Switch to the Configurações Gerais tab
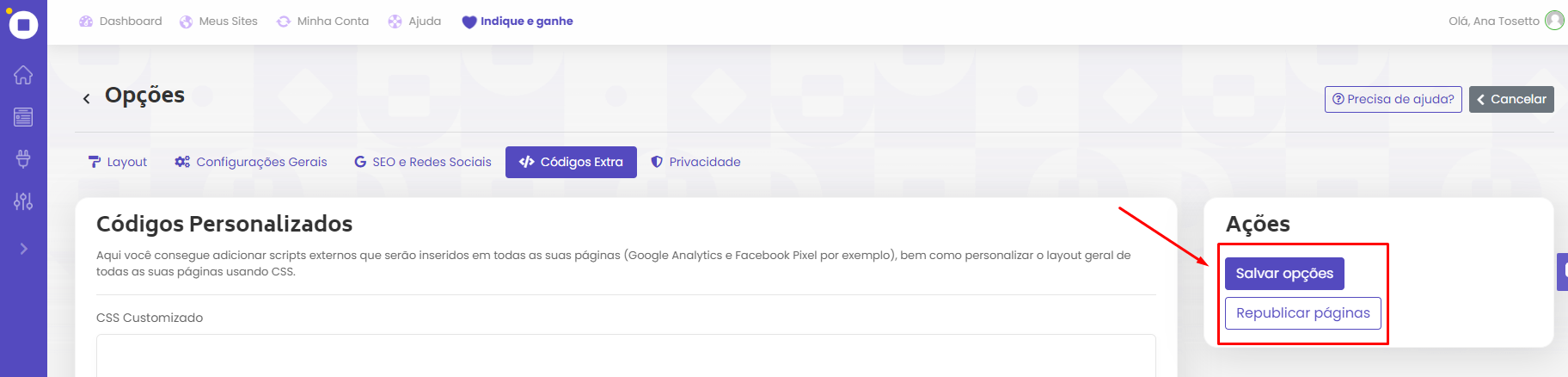The width and height of the screenshot is (1568, 377). pyautogui.click(x=251, y=162)
